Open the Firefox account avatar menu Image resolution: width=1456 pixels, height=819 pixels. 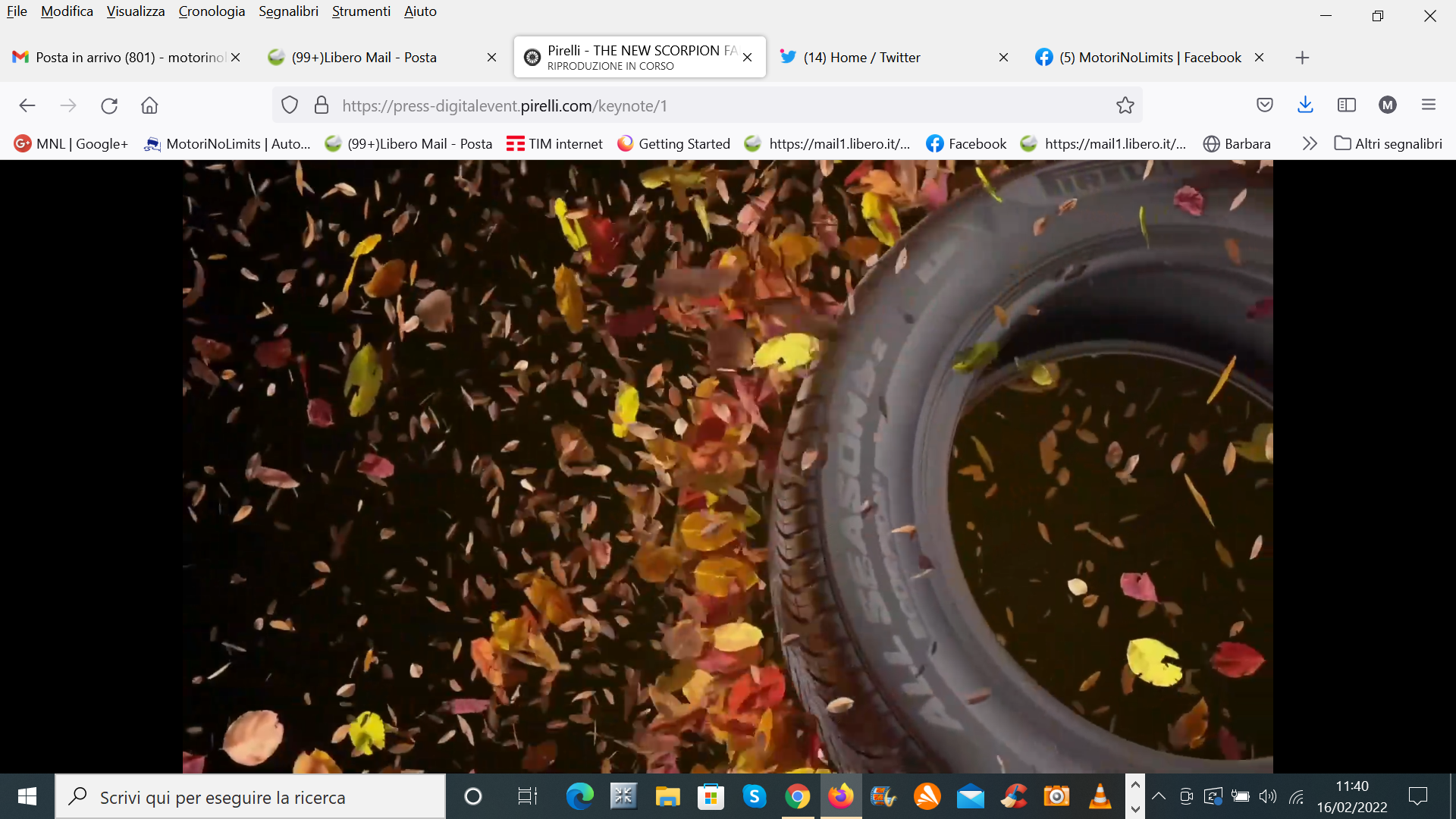1387,105
